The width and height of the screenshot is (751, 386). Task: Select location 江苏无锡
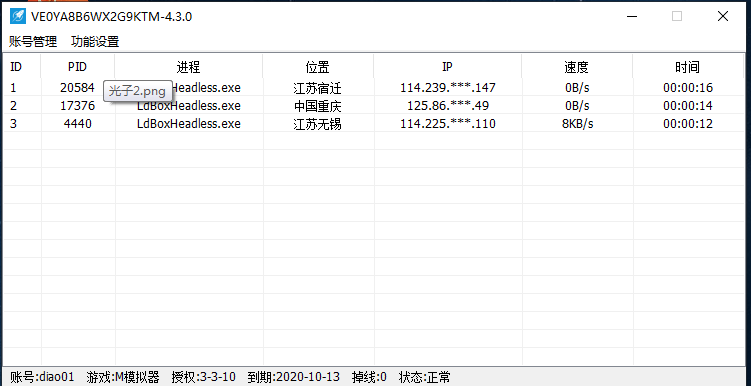click(318, 124)
